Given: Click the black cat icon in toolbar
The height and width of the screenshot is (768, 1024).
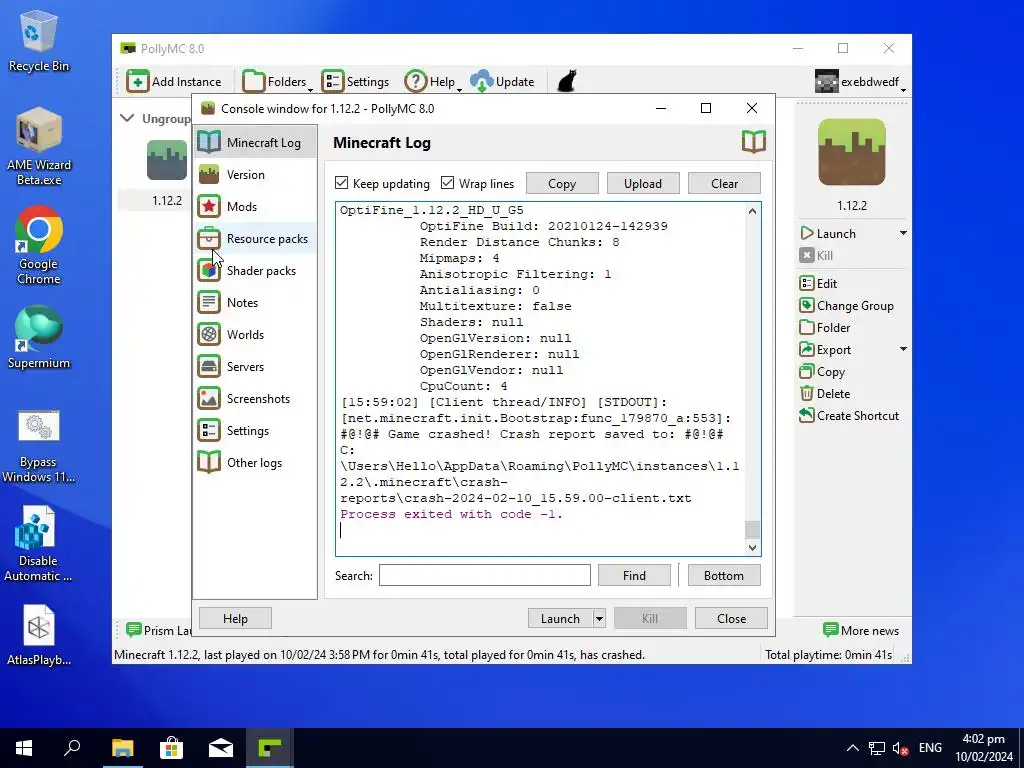Looking at the screenshot, I should coord(567,82).
